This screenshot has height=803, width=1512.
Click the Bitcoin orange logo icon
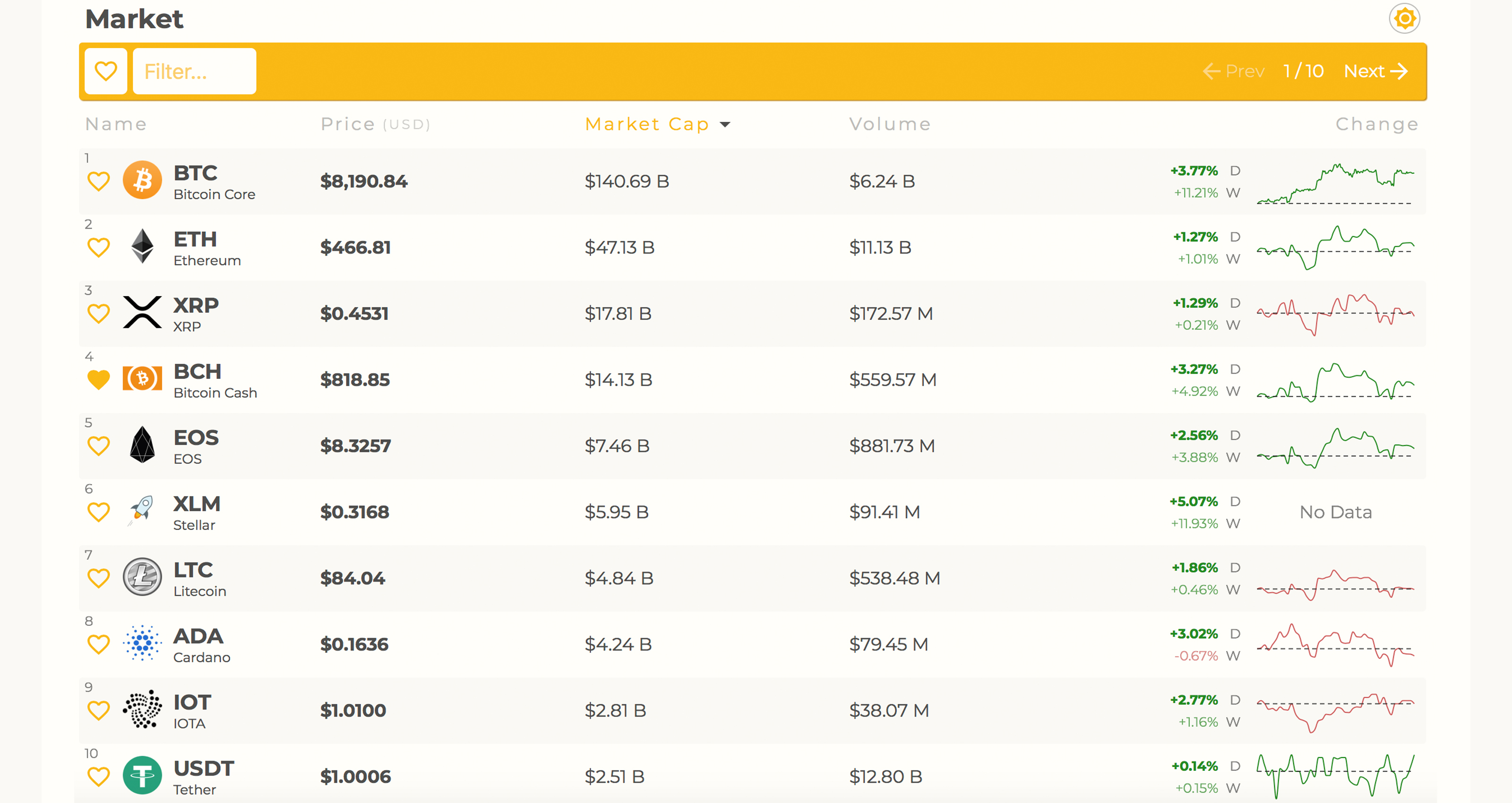click(x=142, y=179)
